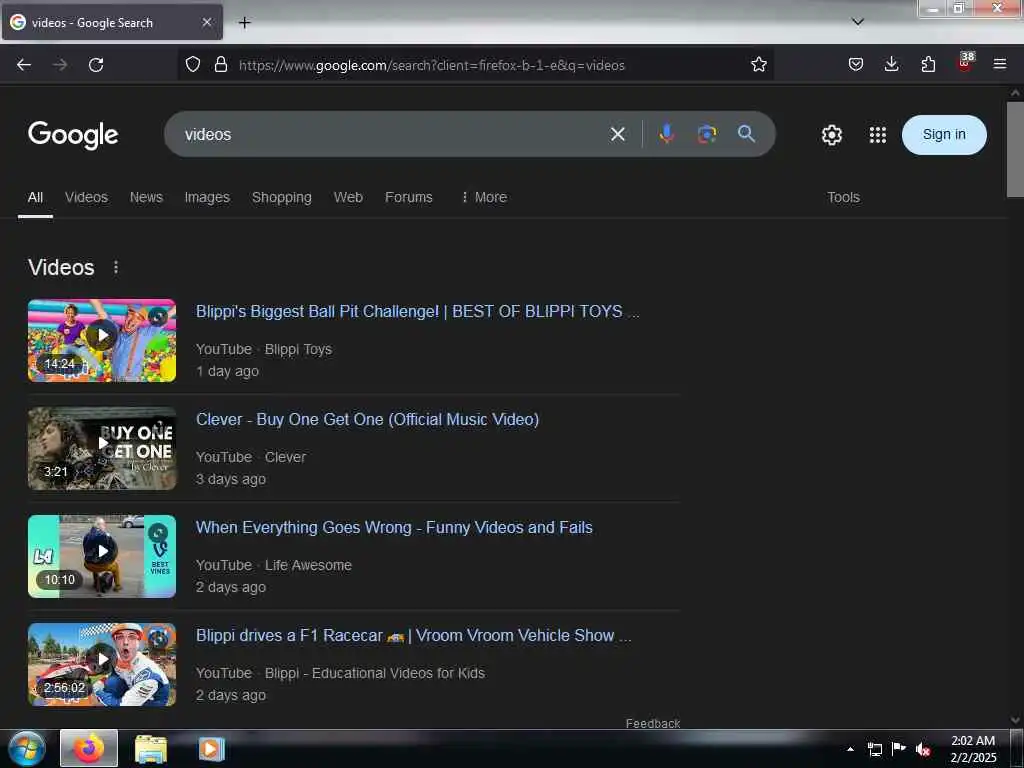Open the Windows Start menu
This screenshot has height=768, width=1024.
pos(27,748)
